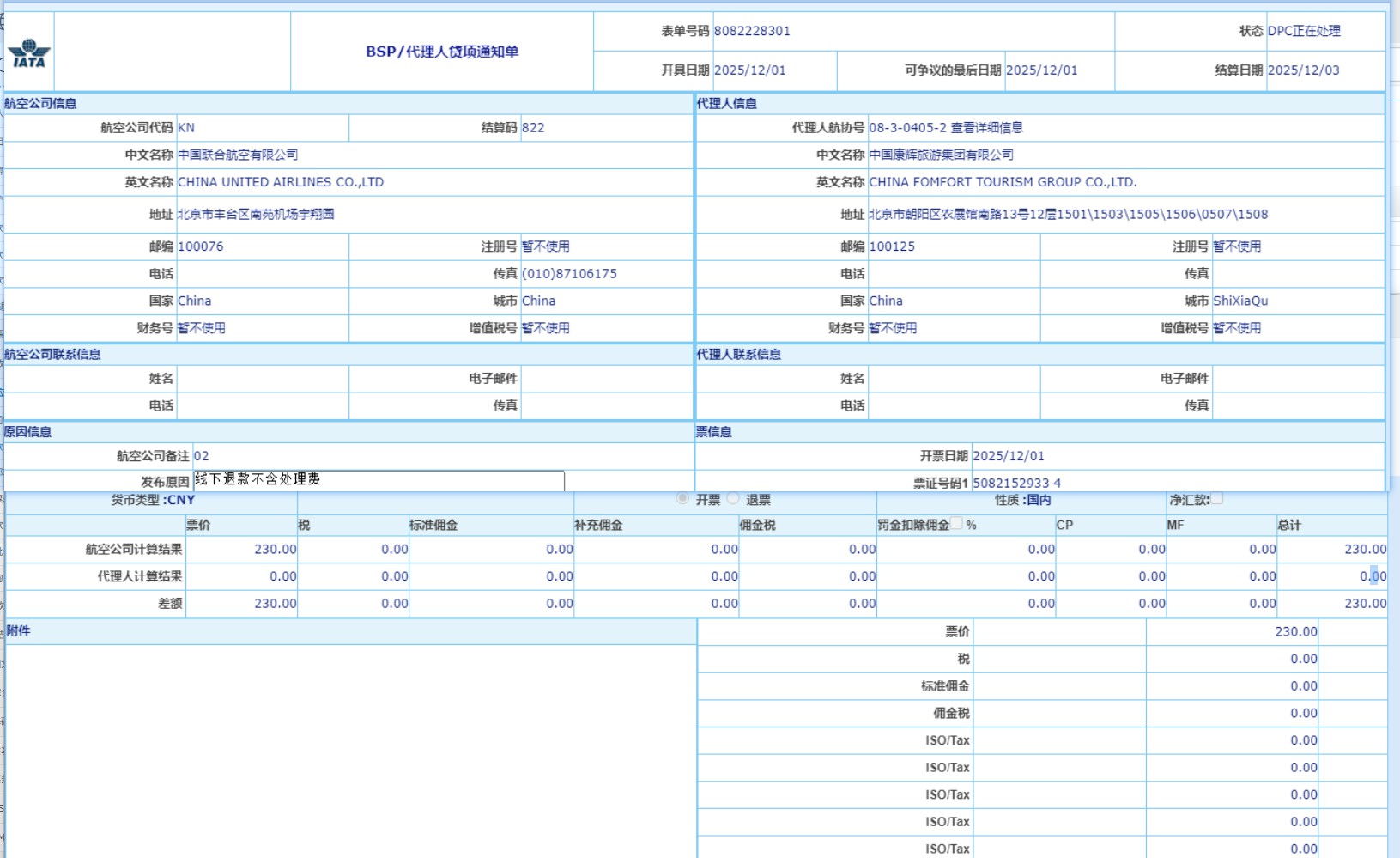Click the 发布原因 text input field

(379, 480)
